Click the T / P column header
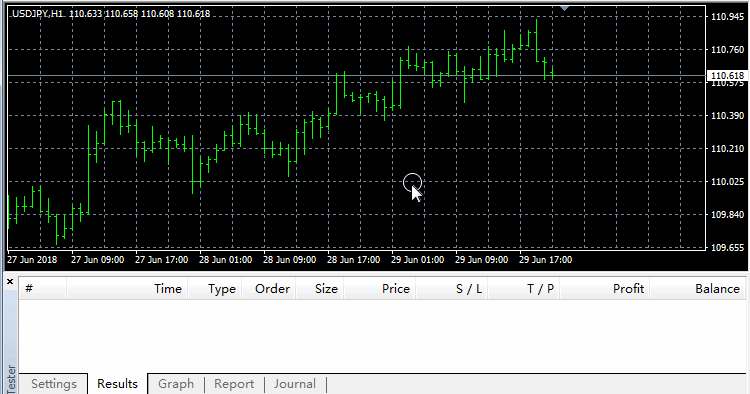 (x=524, y=289)
